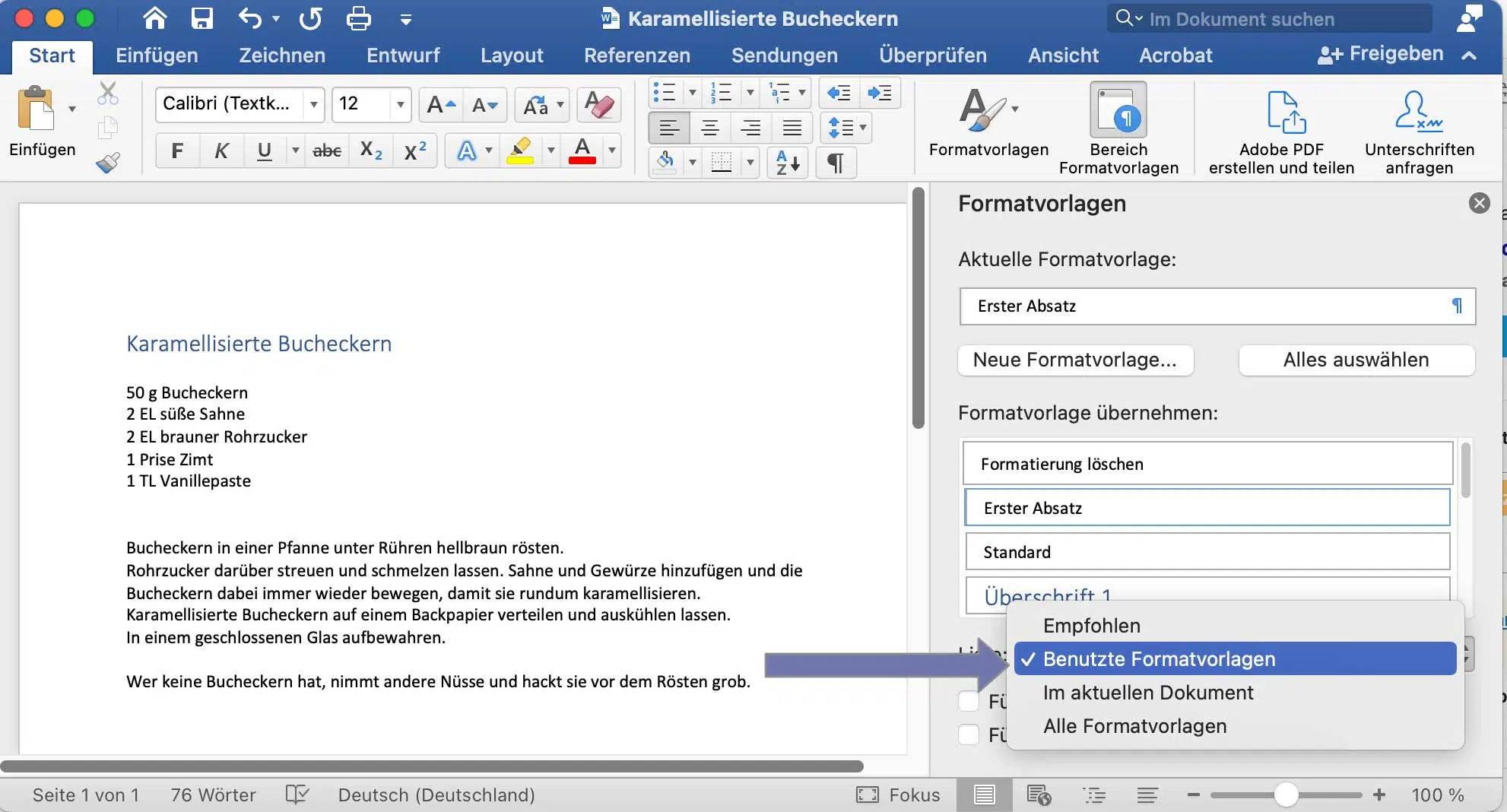Screen dimensions: 1507x812
Task: Click Freigeben share button
Action: 1380,54
